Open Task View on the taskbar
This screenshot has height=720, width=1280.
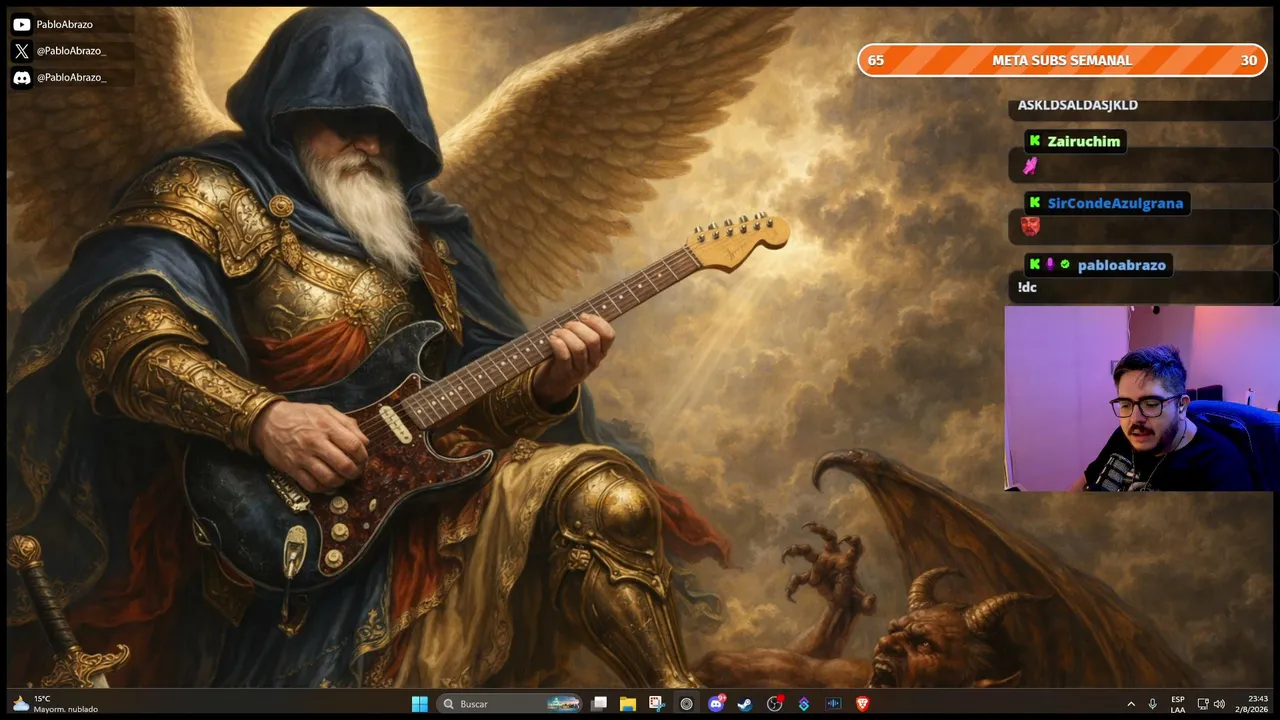click(x=599, y=704)
